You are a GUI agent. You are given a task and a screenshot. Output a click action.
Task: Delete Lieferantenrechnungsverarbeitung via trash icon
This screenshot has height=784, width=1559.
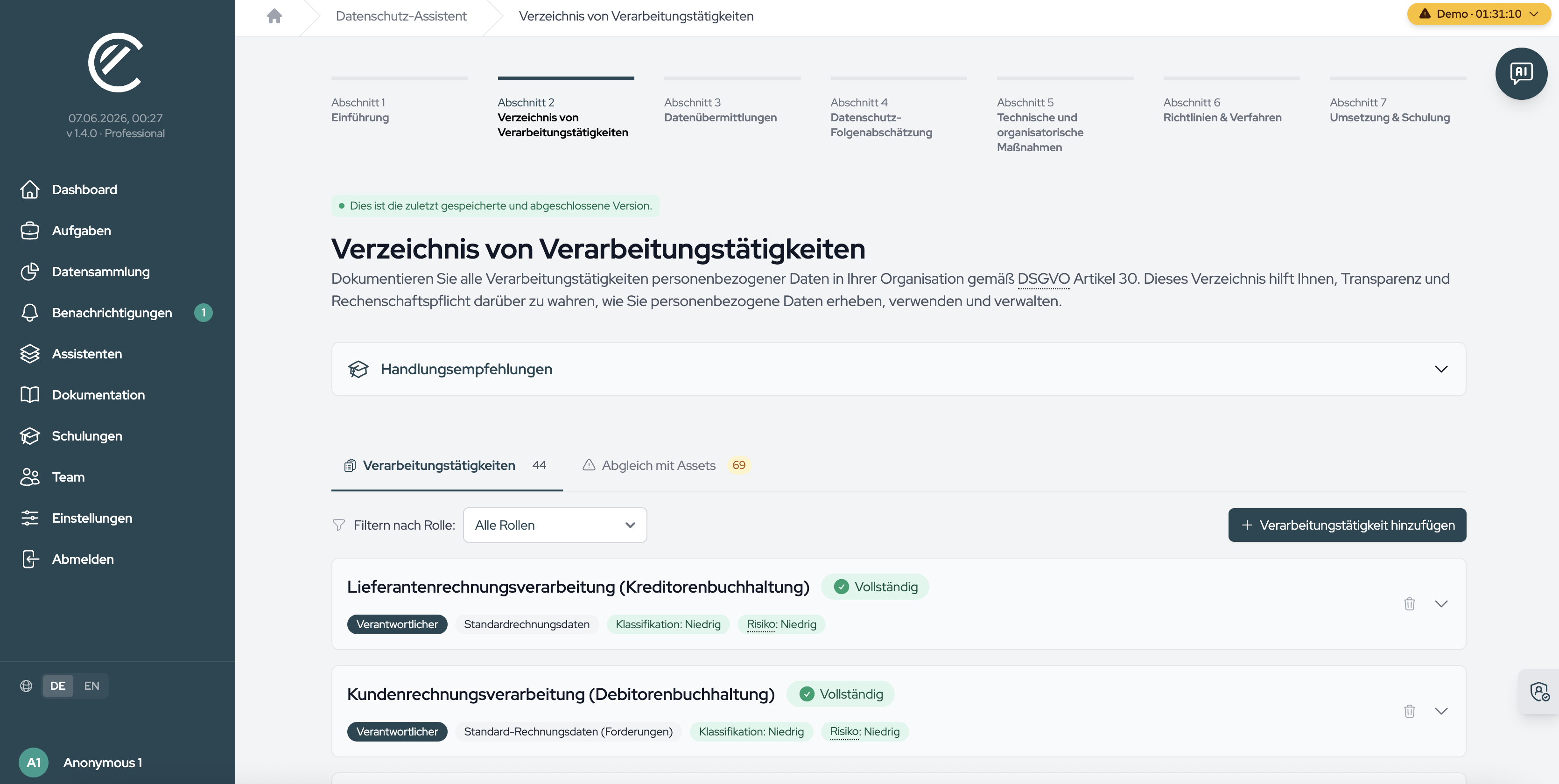[1410, 604]
